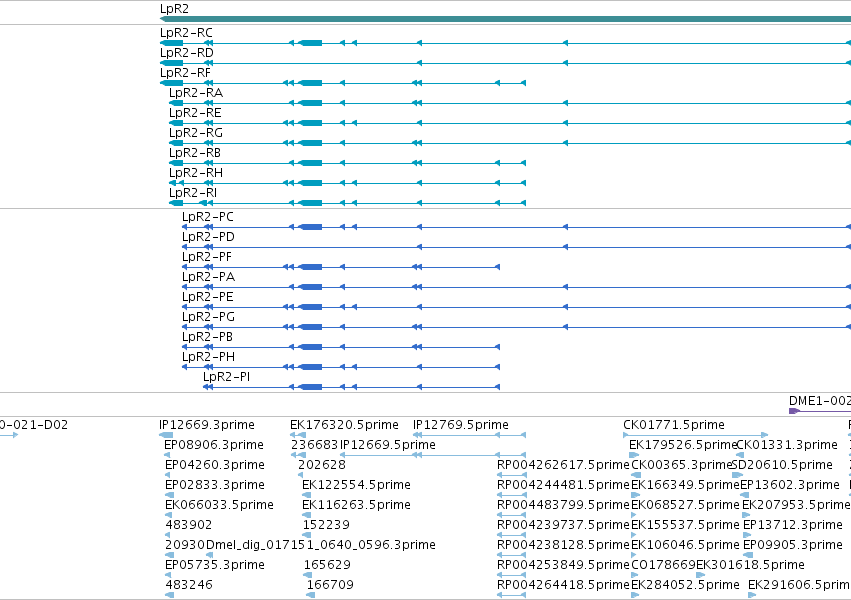Select the LpR2-RF transcript label
This screenshot has height=600, width=851.
coord(185,73)
